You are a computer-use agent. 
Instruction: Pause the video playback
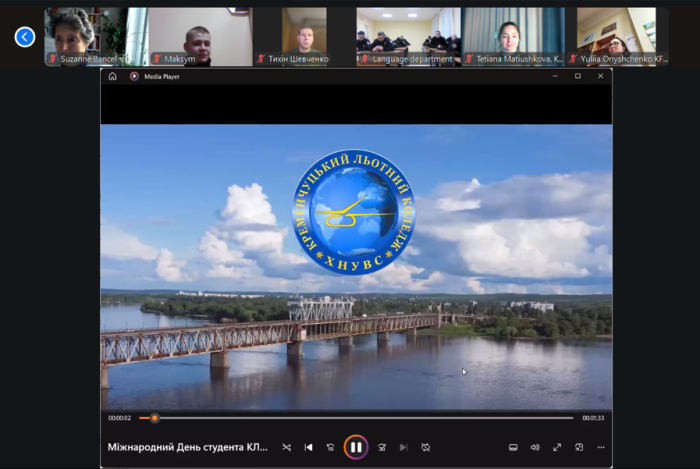[x=356, y=447]
